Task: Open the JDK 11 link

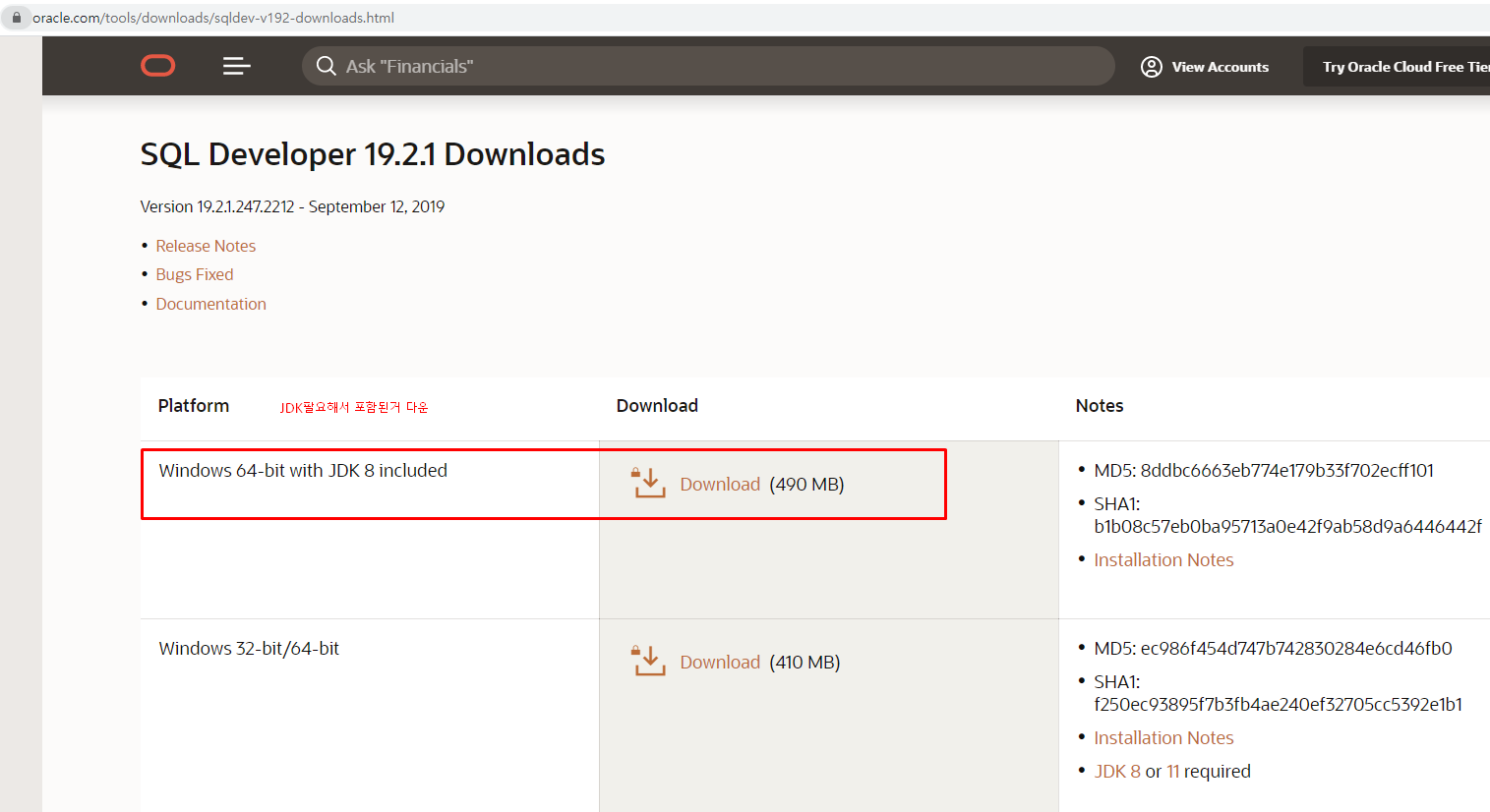Action: [1172, 771]
